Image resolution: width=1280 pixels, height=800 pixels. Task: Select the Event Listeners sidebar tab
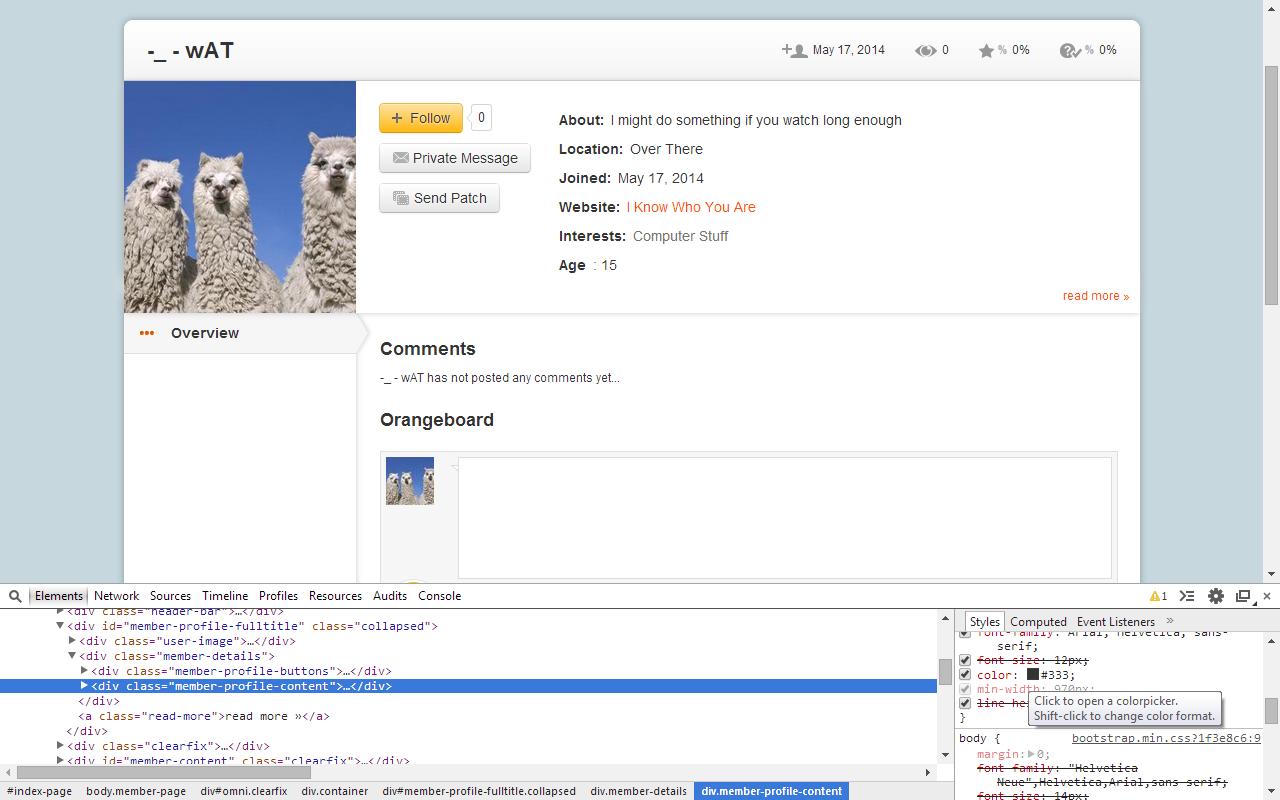[1116, 622]
